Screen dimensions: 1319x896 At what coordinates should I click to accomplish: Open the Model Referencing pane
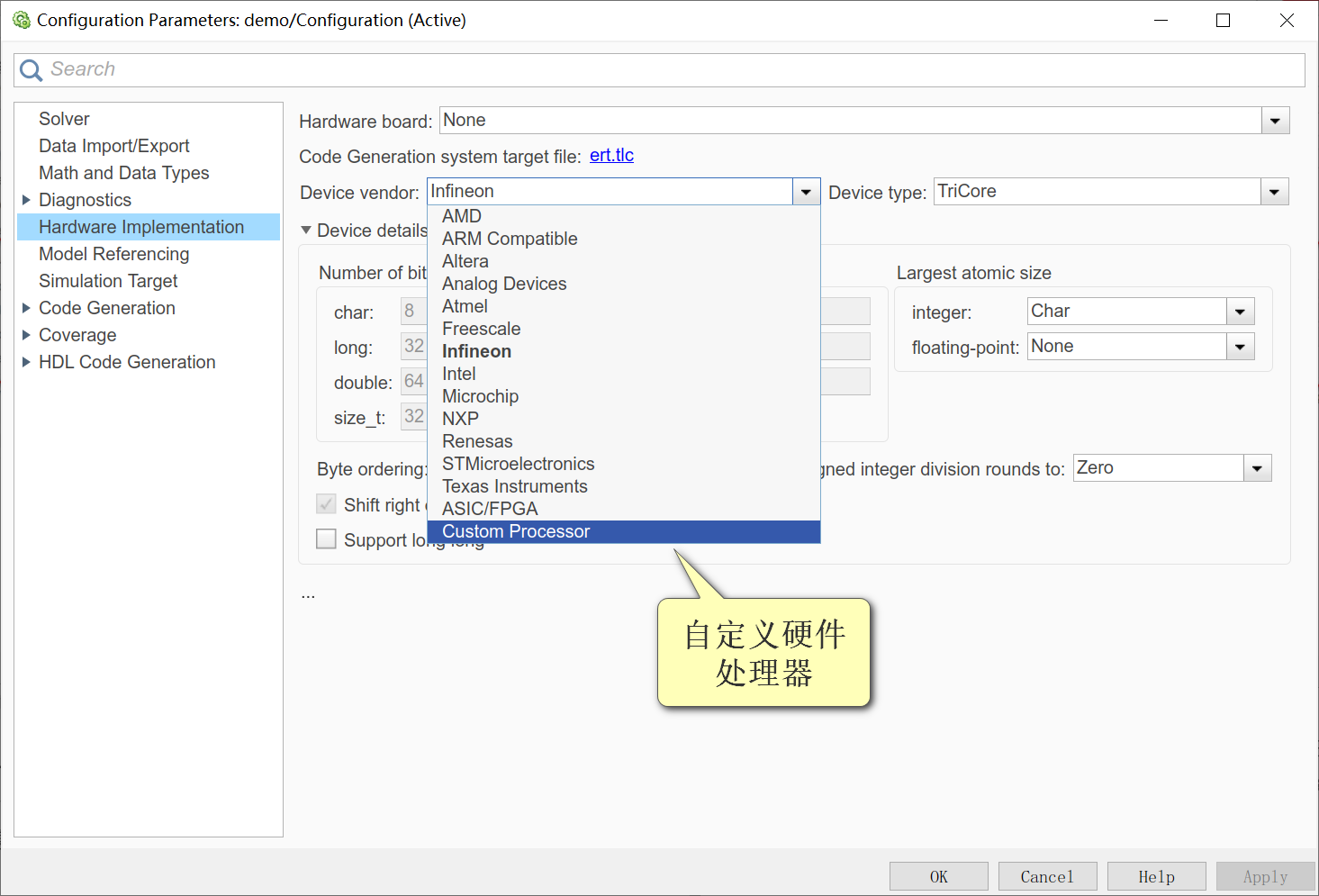click(x=113, y=254)
